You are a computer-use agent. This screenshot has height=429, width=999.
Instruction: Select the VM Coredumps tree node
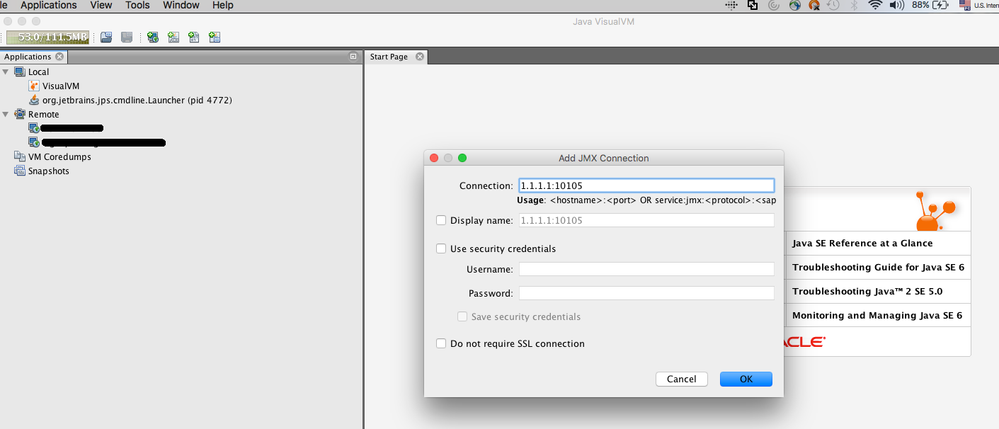click(x=59, y=157)
